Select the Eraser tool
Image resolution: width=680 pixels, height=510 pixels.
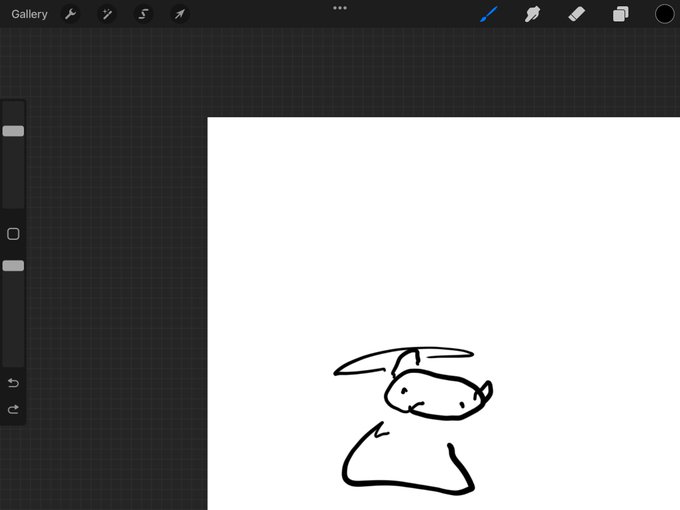coord(576,14)
